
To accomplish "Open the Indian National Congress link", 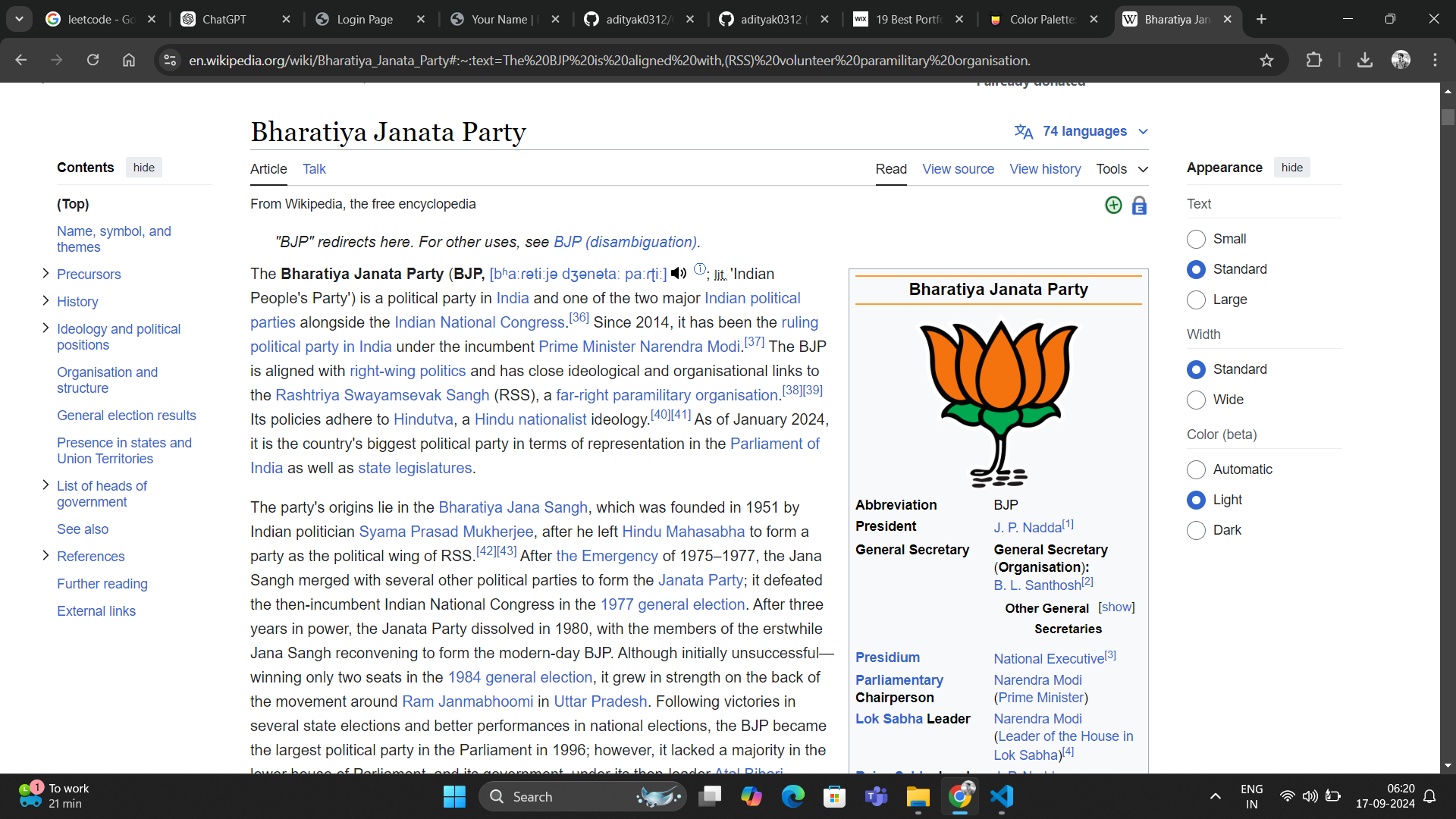I will tap(479, 322).
